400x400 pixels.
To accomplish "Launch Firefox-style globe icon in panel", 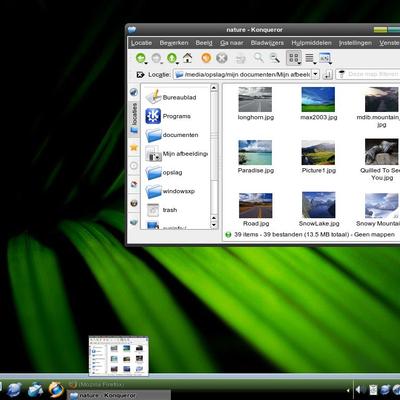I will point(56,390).
